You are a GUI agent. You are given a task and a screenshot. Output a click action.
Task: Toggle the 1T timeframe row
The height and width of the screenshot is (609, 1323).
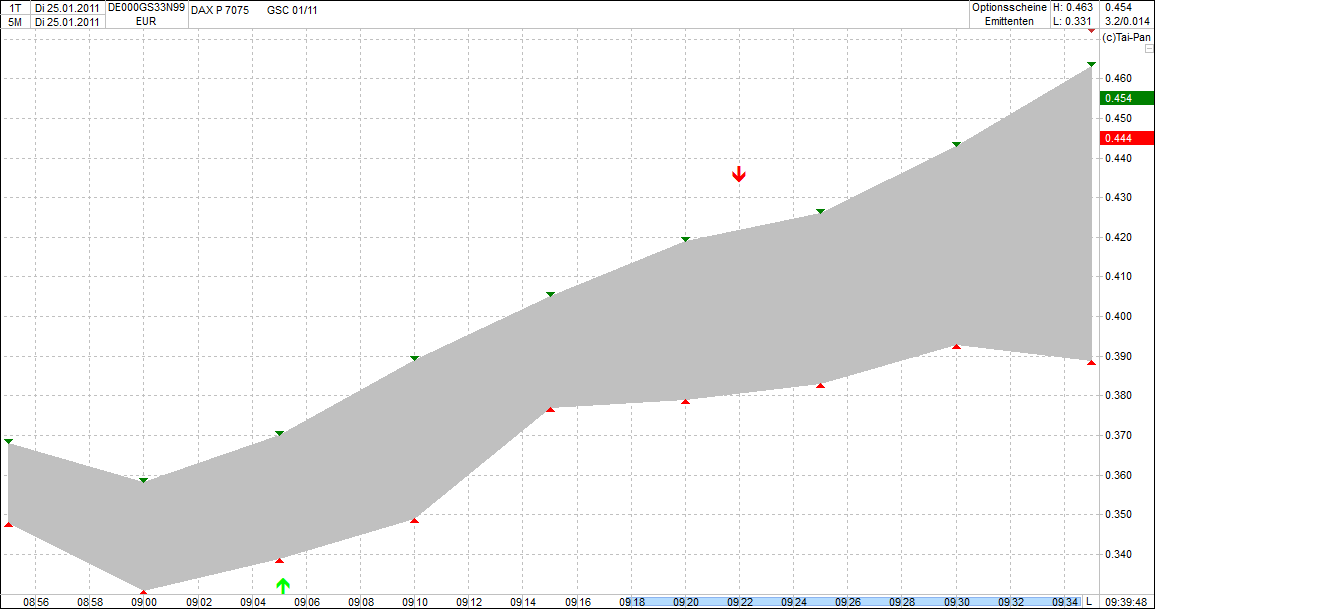coord(14,7)
